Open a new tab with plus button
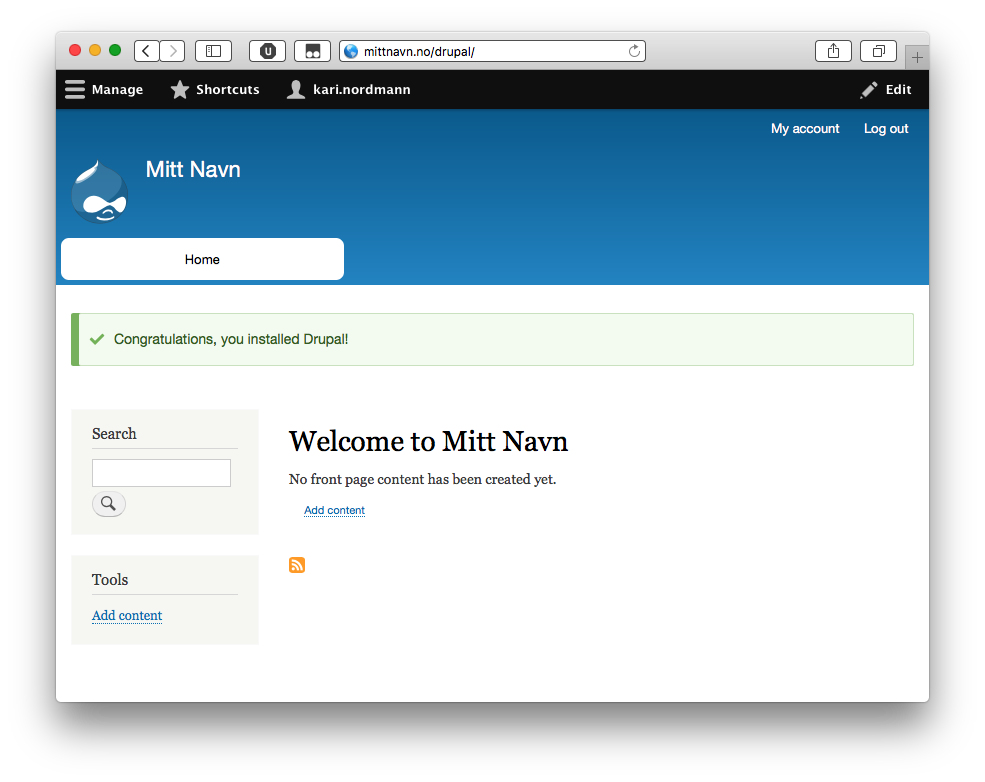This screenshot has width=985, height=782. [x=917, y=58]
